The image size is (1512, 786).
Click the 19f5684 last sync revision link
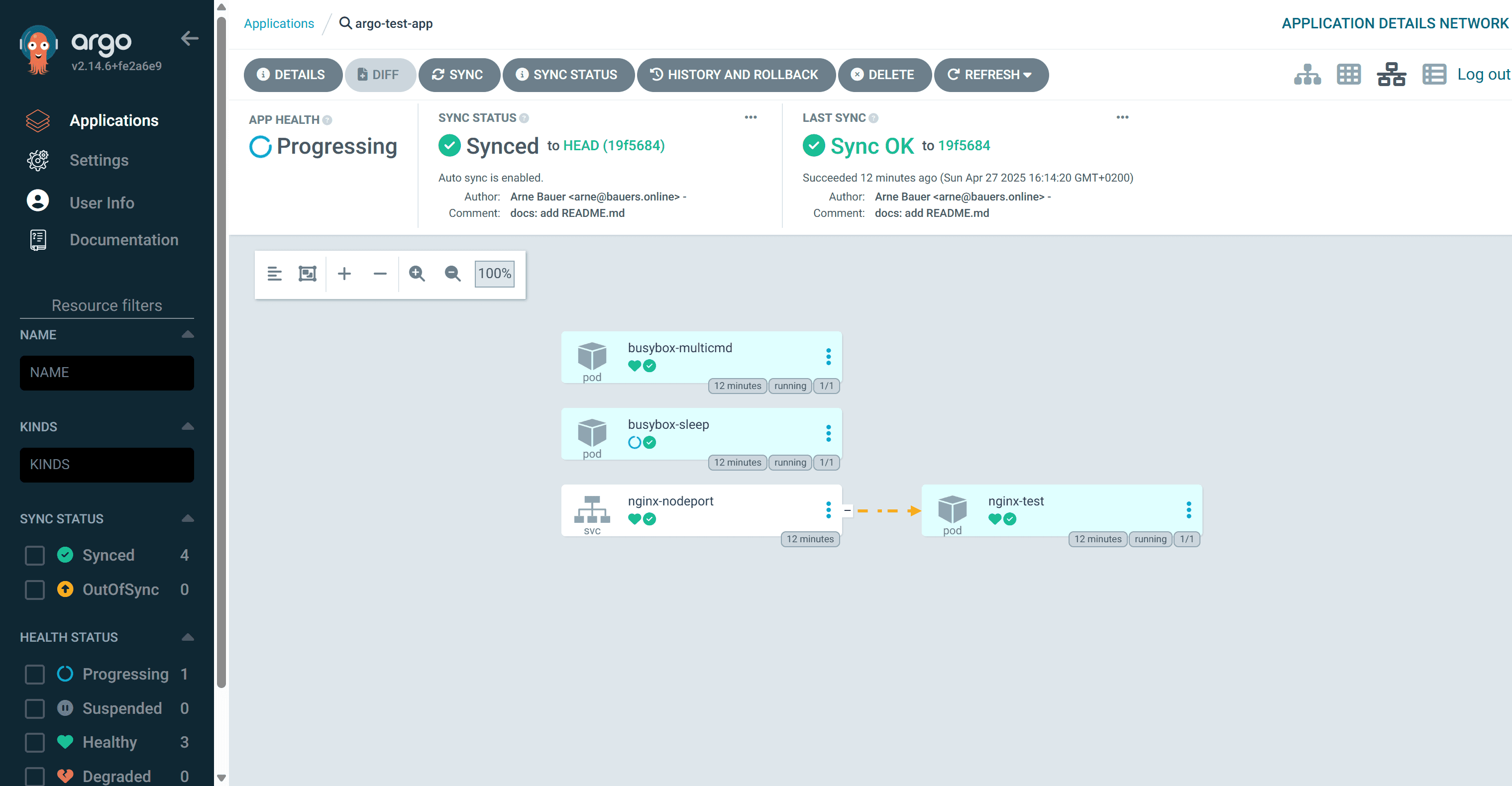click(964, 145)
